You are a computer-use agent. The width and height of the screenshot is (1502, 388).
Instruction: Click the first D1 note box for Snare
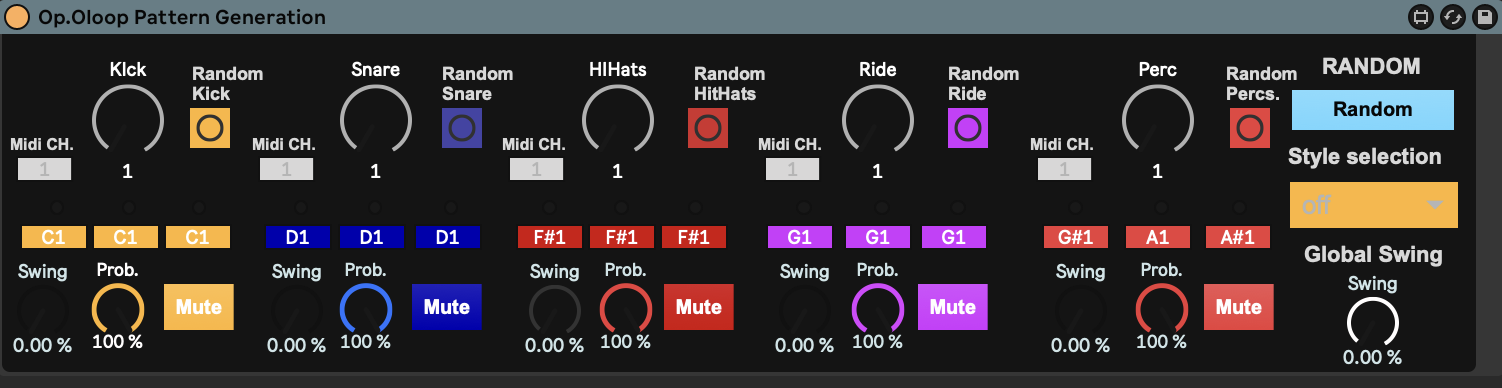[298, 237]
